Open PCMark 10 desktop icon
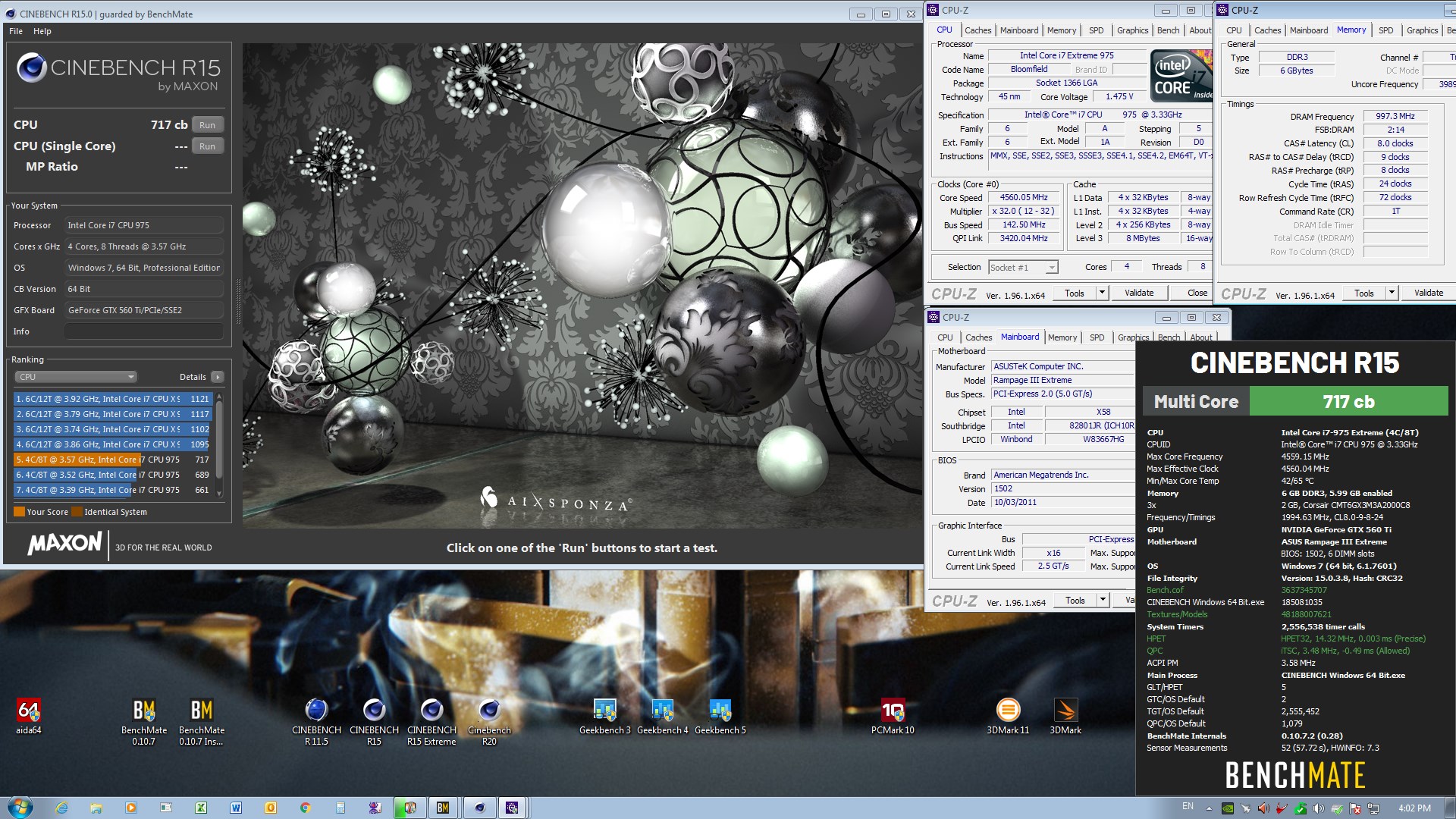The width and height of the screenshot is (1456, 819). [x=893, y=716]
